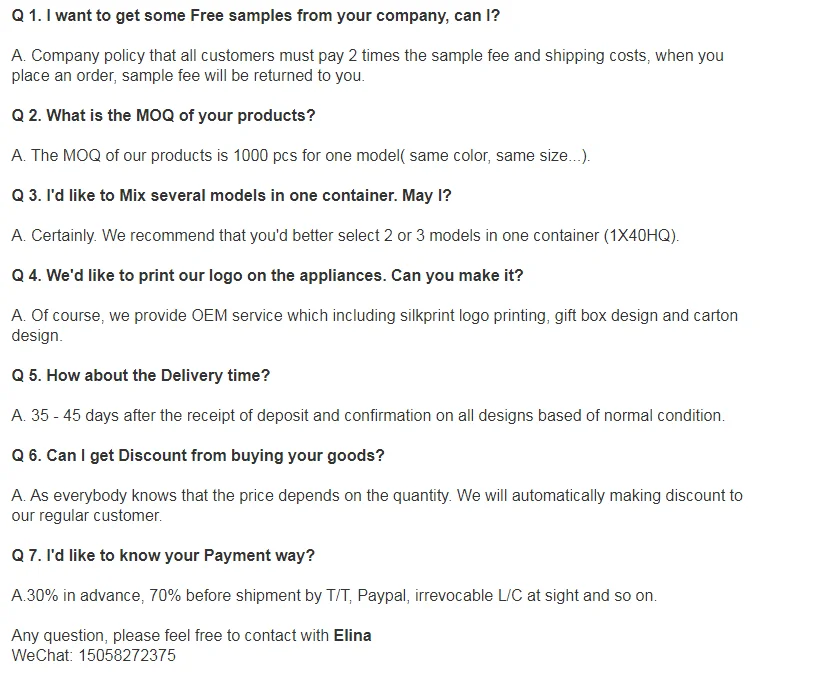Click the OEM service answer paragraph
Image resolution: width=821 pixels, height=682 pixels.
point(374,325)
